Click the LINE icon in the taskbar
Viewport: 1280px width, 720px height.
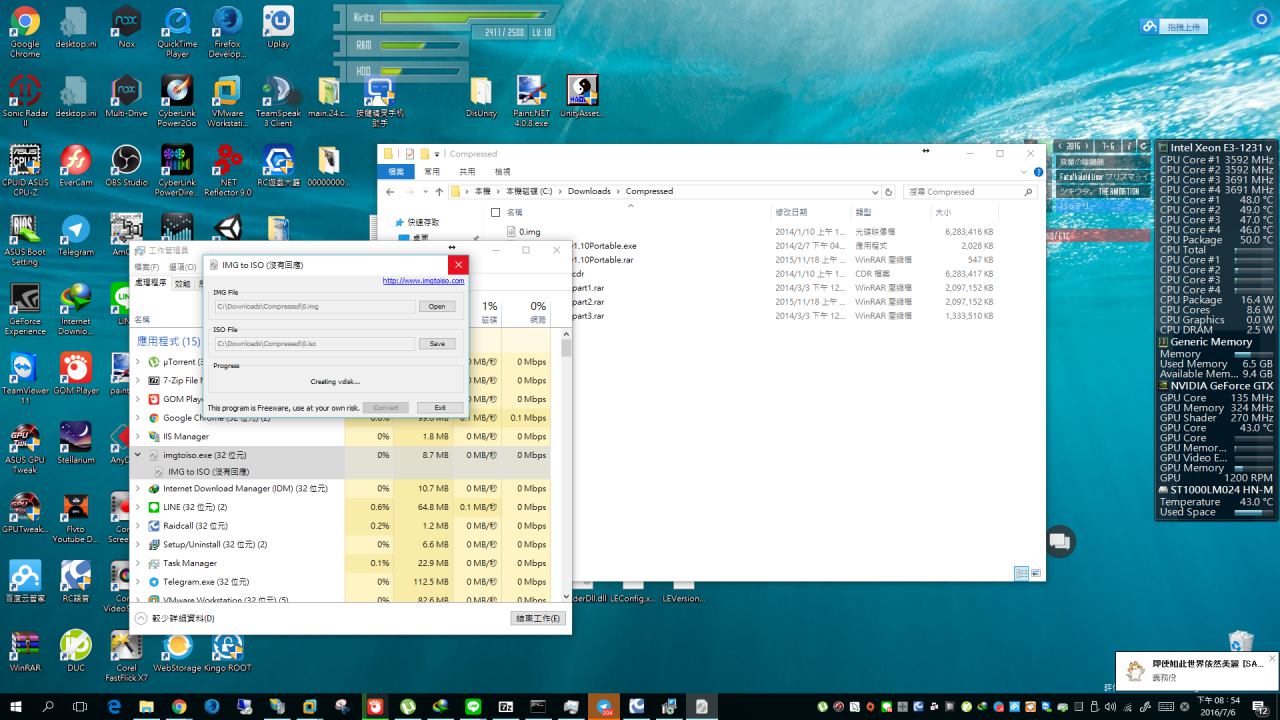pyautogui.click(x=473, y=707)
